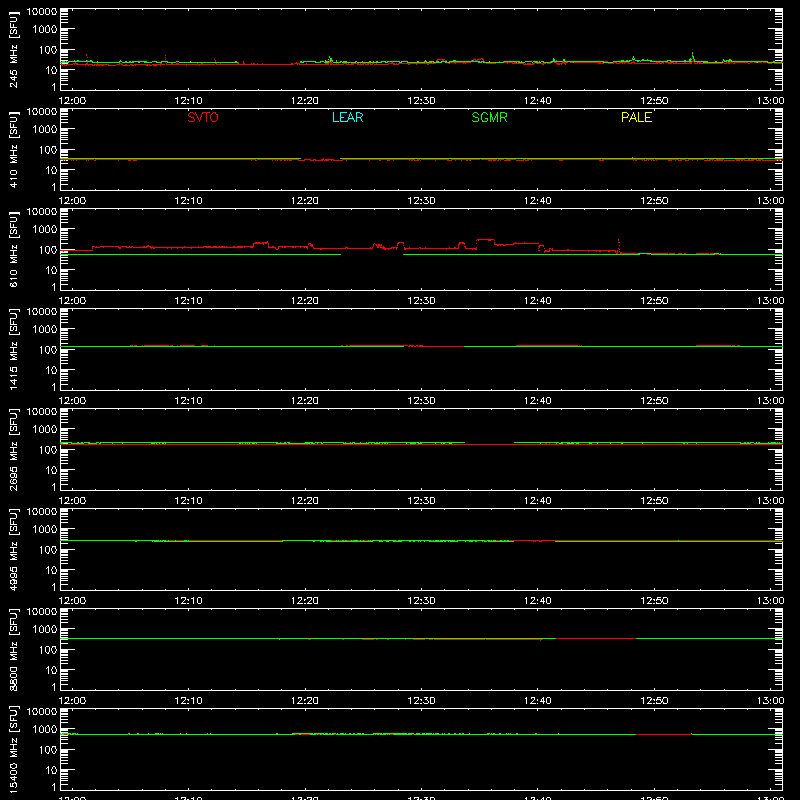Image resolution: width=800 pixels, height=800 pixels.
Task: Click the red SVTO legend label
Action: coord(203,117)
